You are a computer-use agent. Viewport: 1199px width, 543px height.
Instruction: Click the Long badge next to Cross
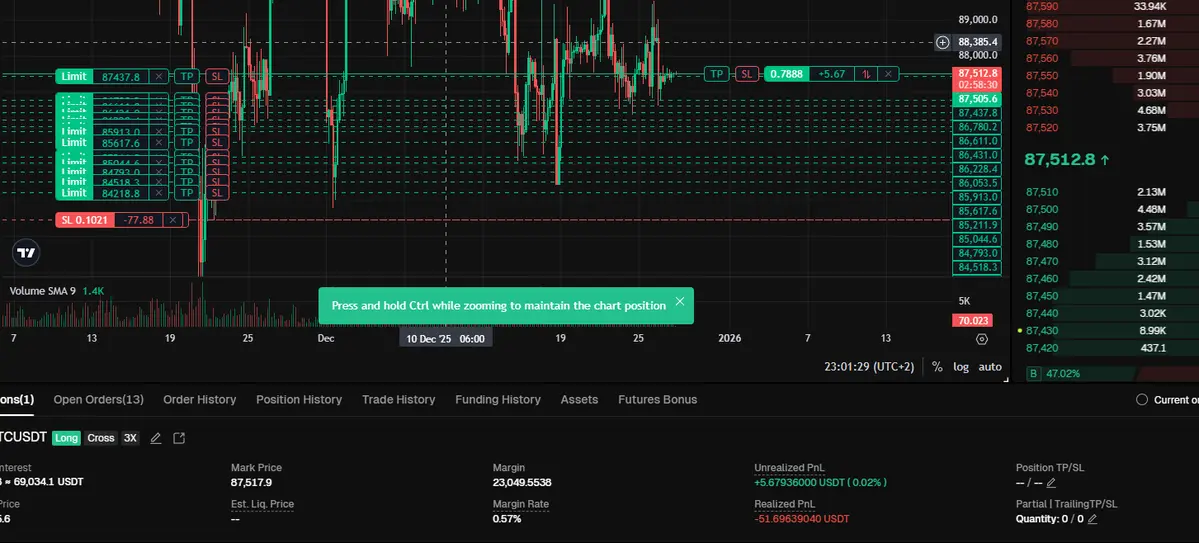click(x=66, y=438)
